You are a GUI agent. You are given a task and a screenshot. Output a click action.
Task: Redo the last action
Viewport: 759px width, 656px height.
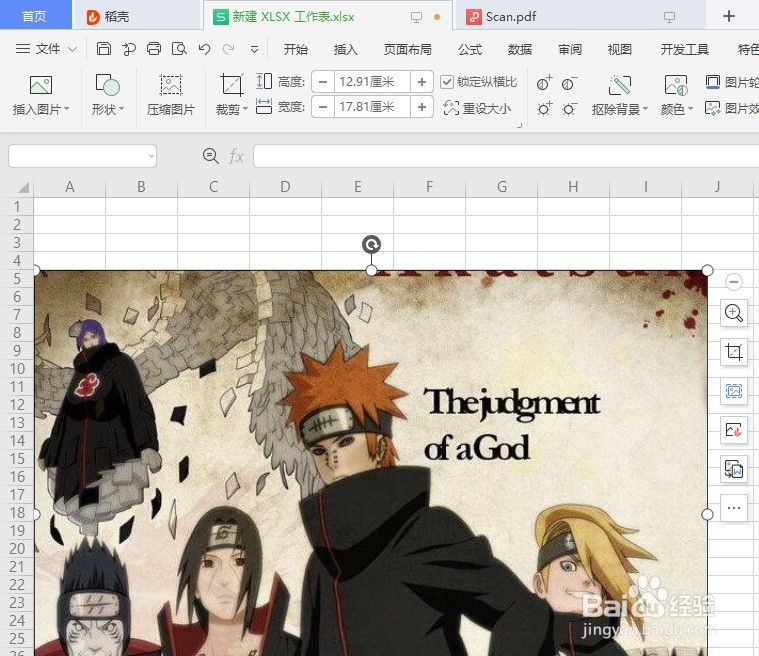[228, 48]
